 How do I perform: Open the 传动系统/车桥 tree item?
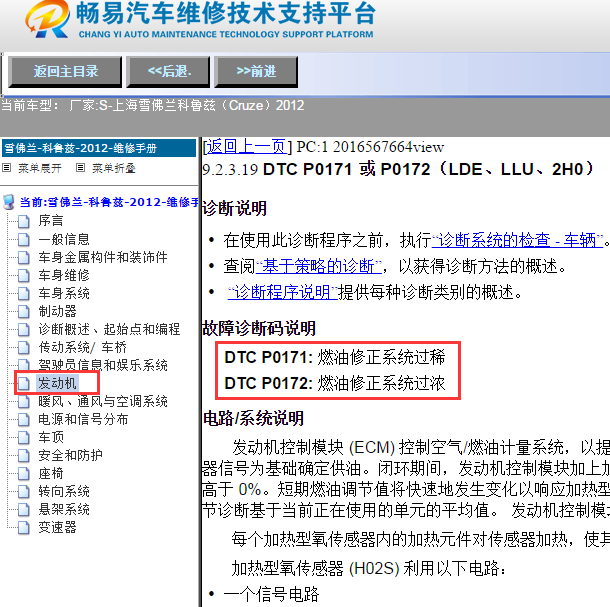click(x=82, y=347)
